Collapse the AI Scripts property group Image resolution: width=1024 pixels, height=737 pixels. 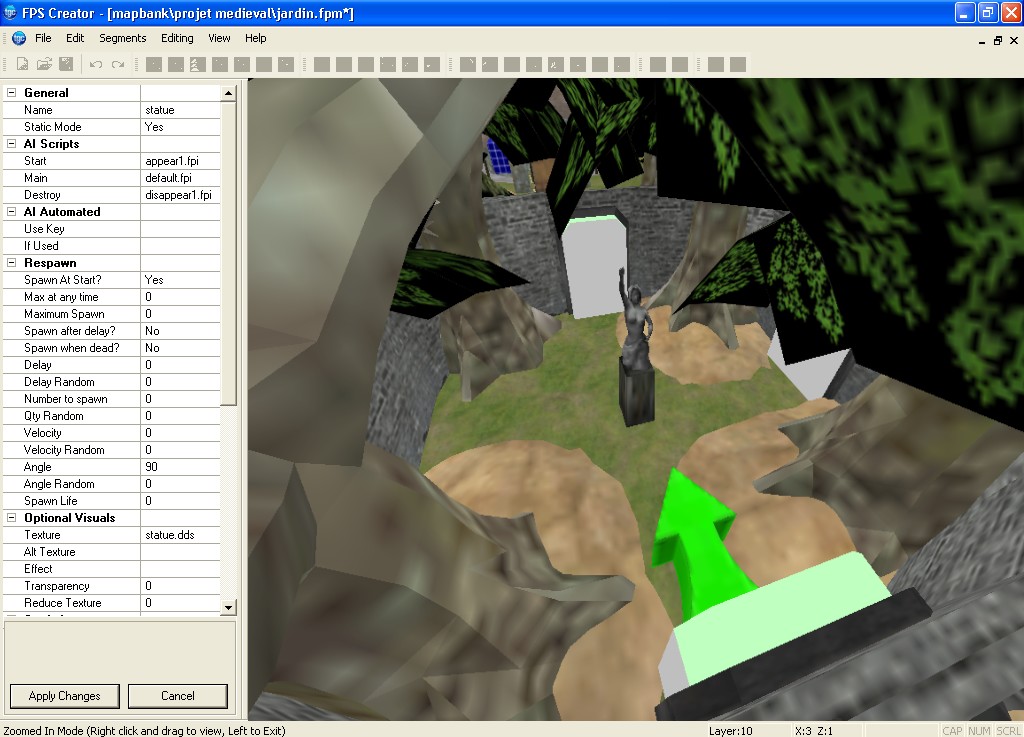(11, 144)
